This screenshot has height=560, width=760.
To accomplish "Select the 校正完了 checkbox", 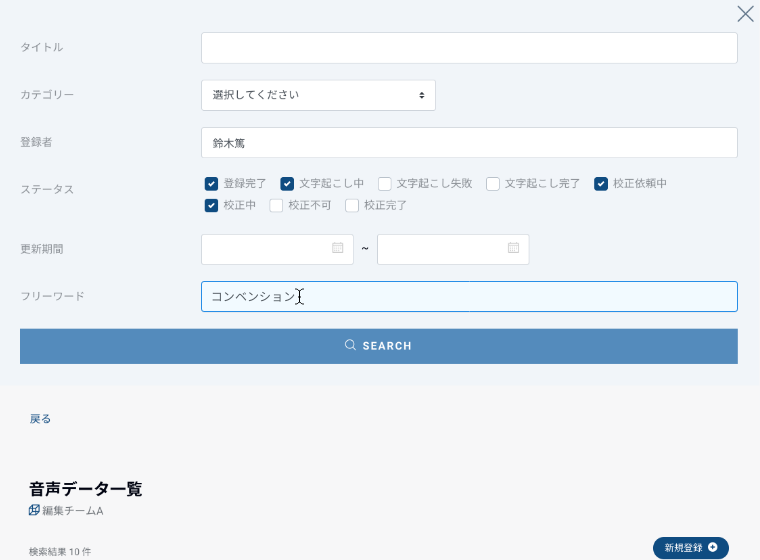I will (352, 206).
